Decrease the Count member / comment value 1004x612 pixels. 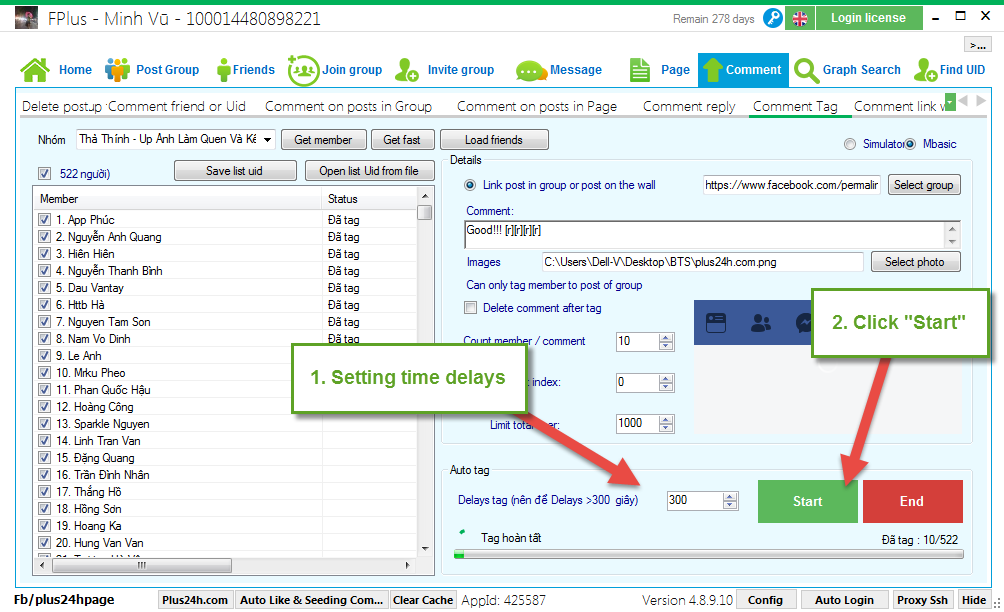point(666,346)
